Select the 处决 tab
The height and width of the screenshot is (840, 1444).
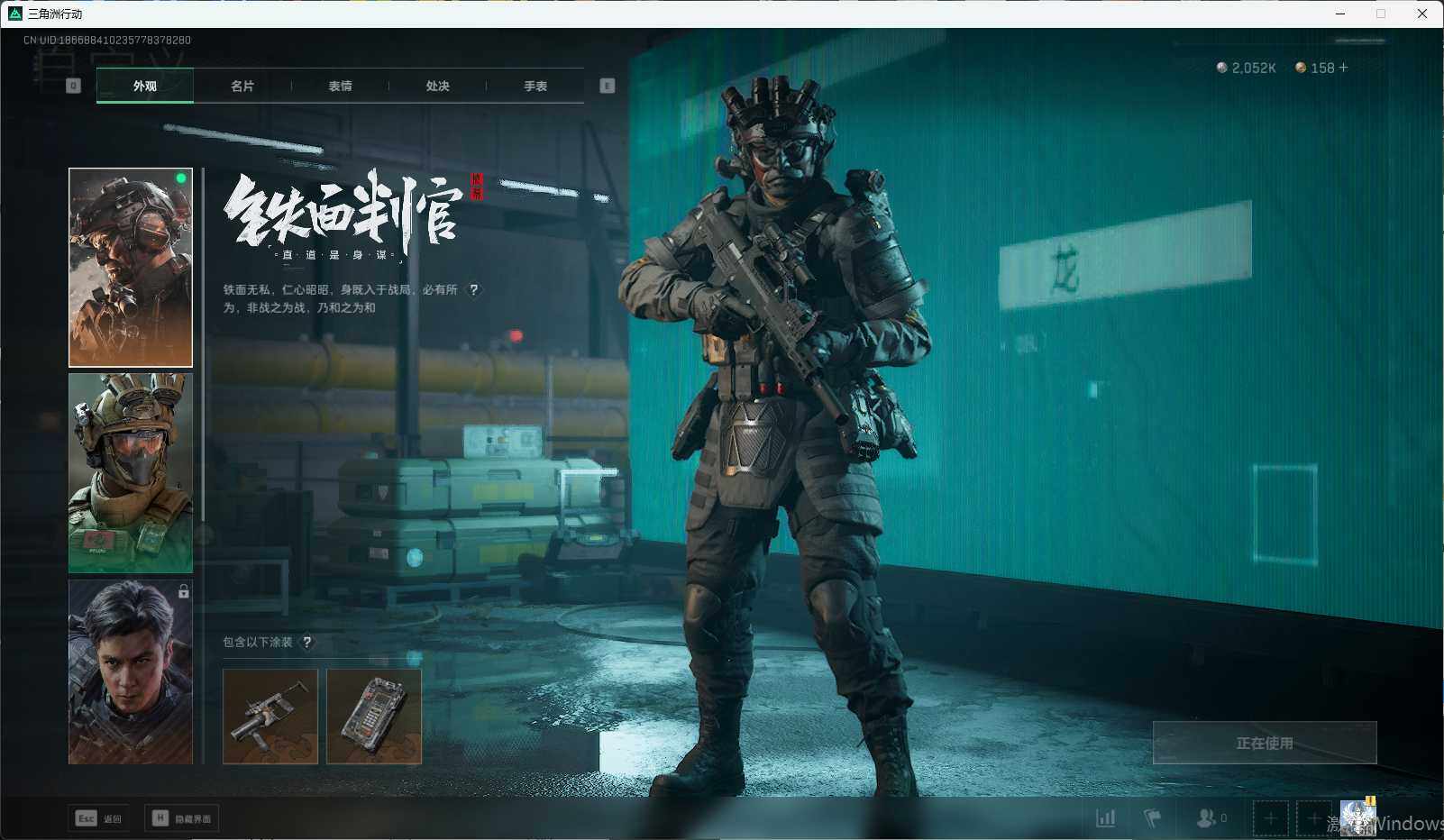point(437,86)
